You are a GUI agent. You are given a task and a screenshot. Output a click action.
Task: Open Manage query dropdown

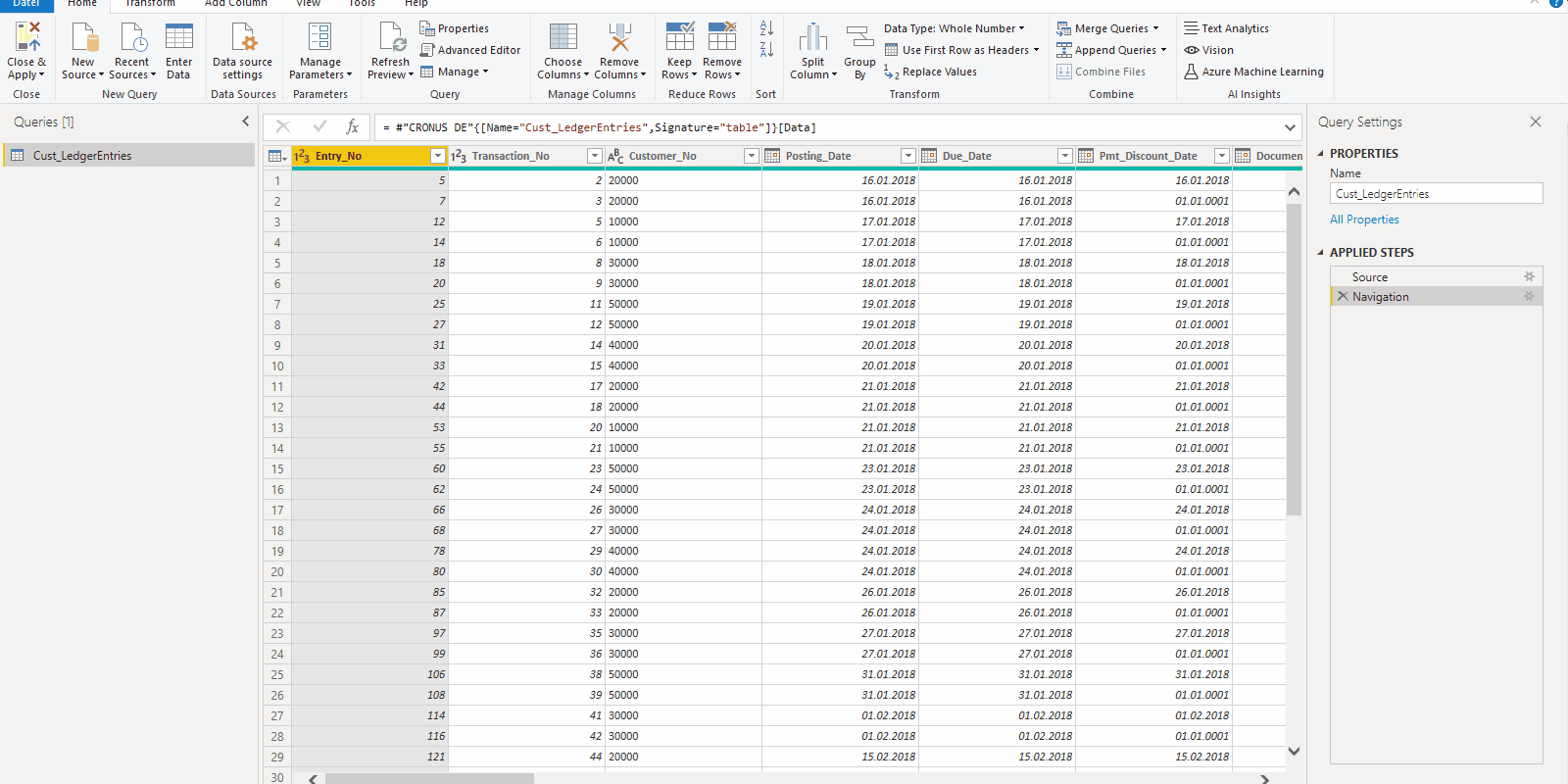[454, 72]
